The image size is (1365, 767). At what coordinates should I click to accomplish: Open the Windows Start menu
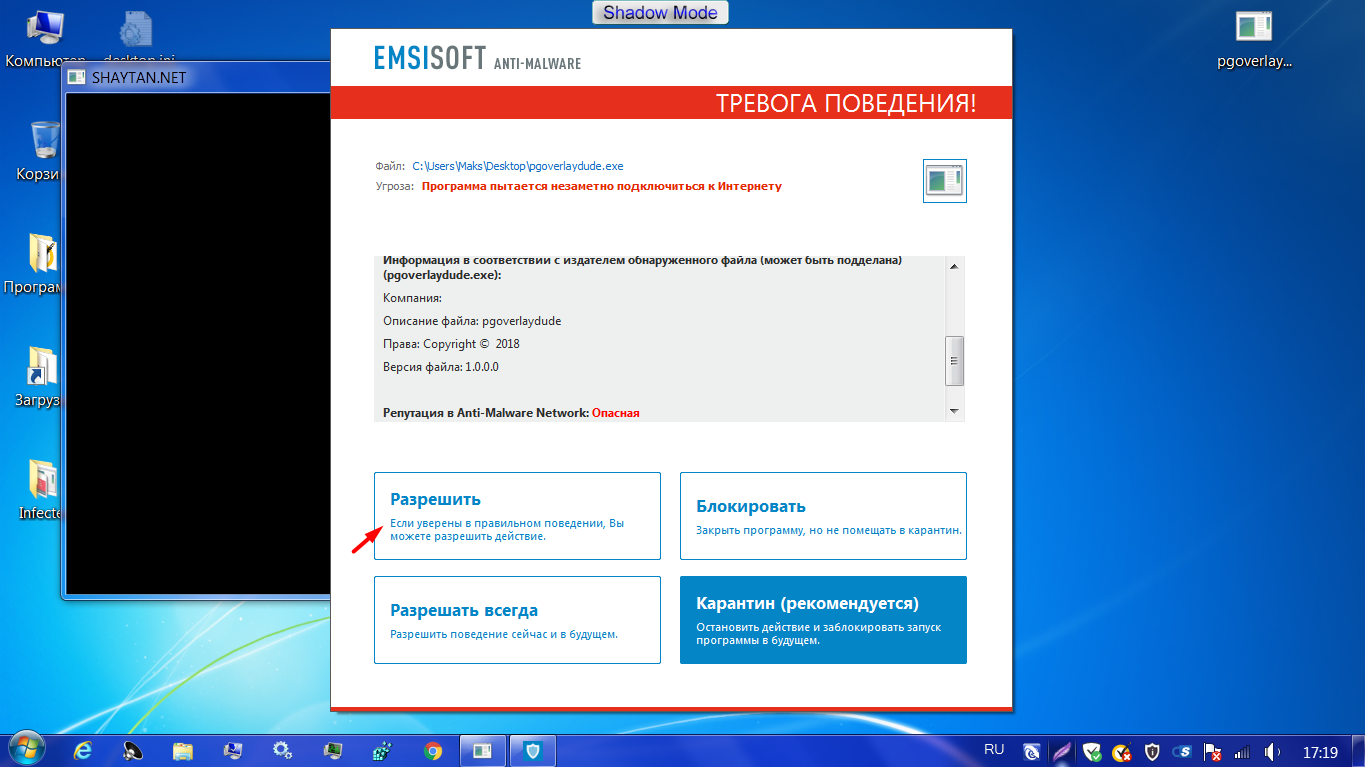(x=27, y=749)
